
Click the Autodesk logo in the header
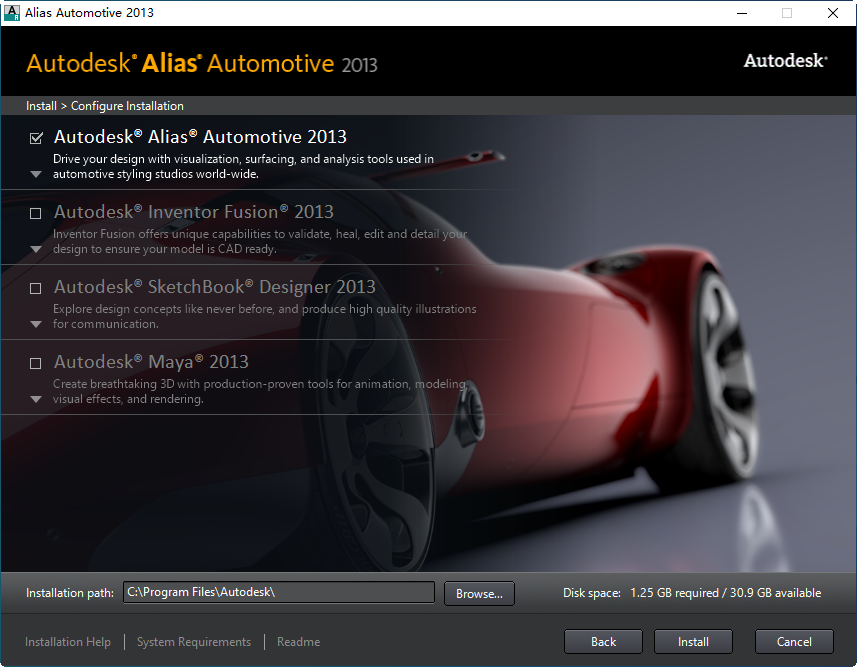pyautogui.click(x=785, y=61)
